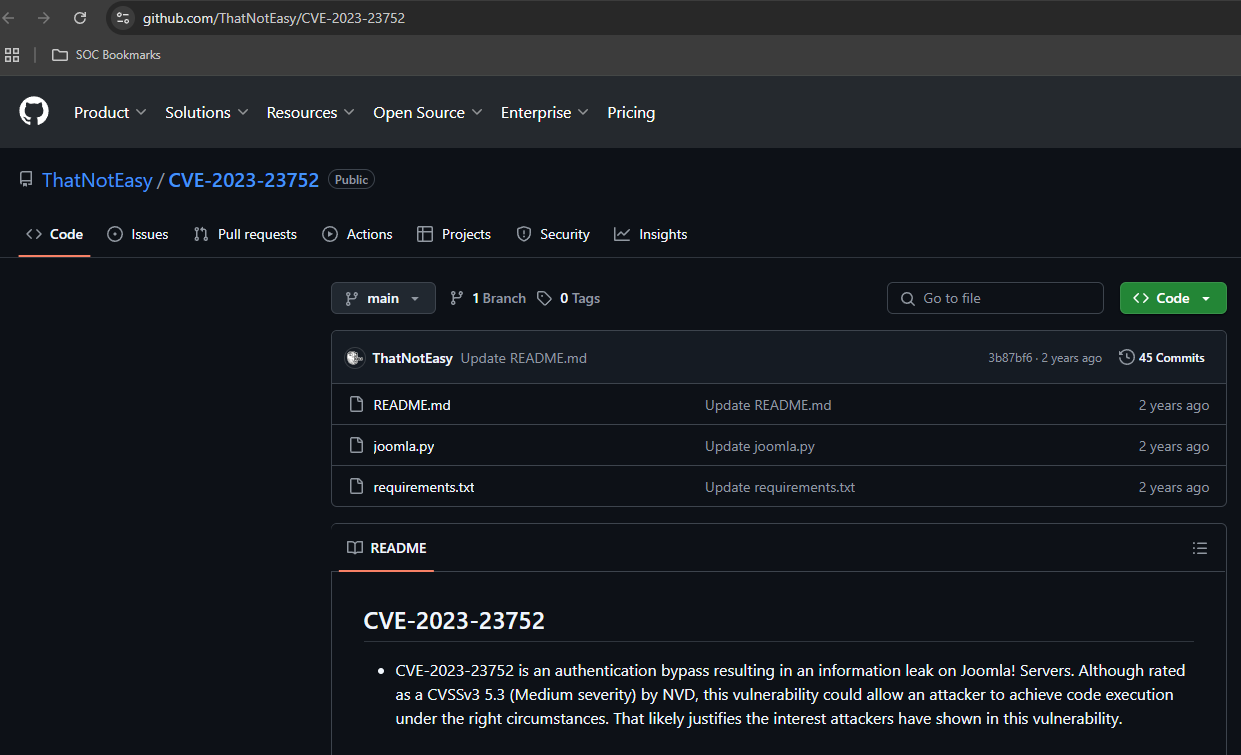Screen dimensions: 1241x755
Task: Expand the Product navigation menu
Action: (x=110, y=112)
